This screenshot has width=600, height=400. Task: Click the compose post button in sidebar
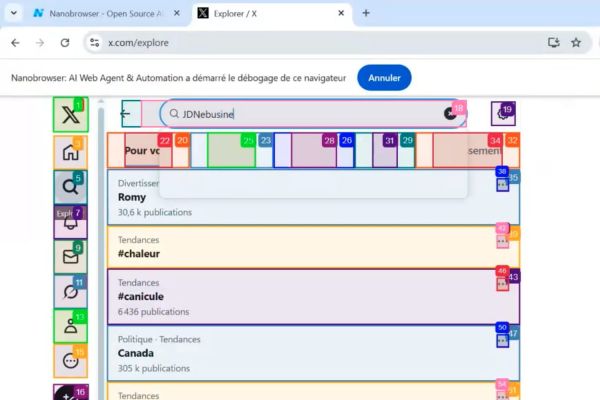(70, 393)
